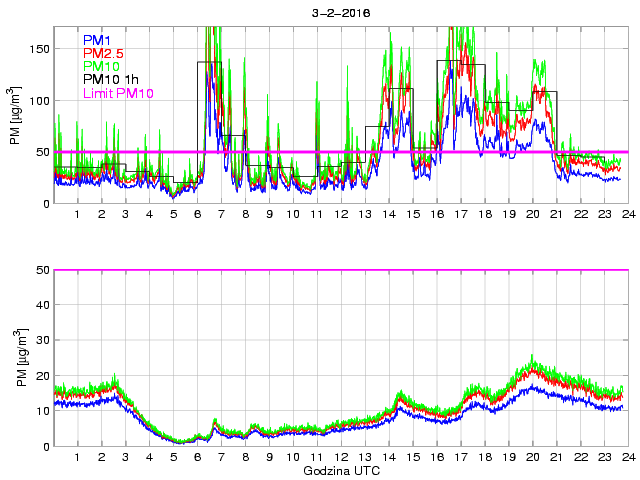
Task: Click the PM1 legend entry
Action: (97, 40)
